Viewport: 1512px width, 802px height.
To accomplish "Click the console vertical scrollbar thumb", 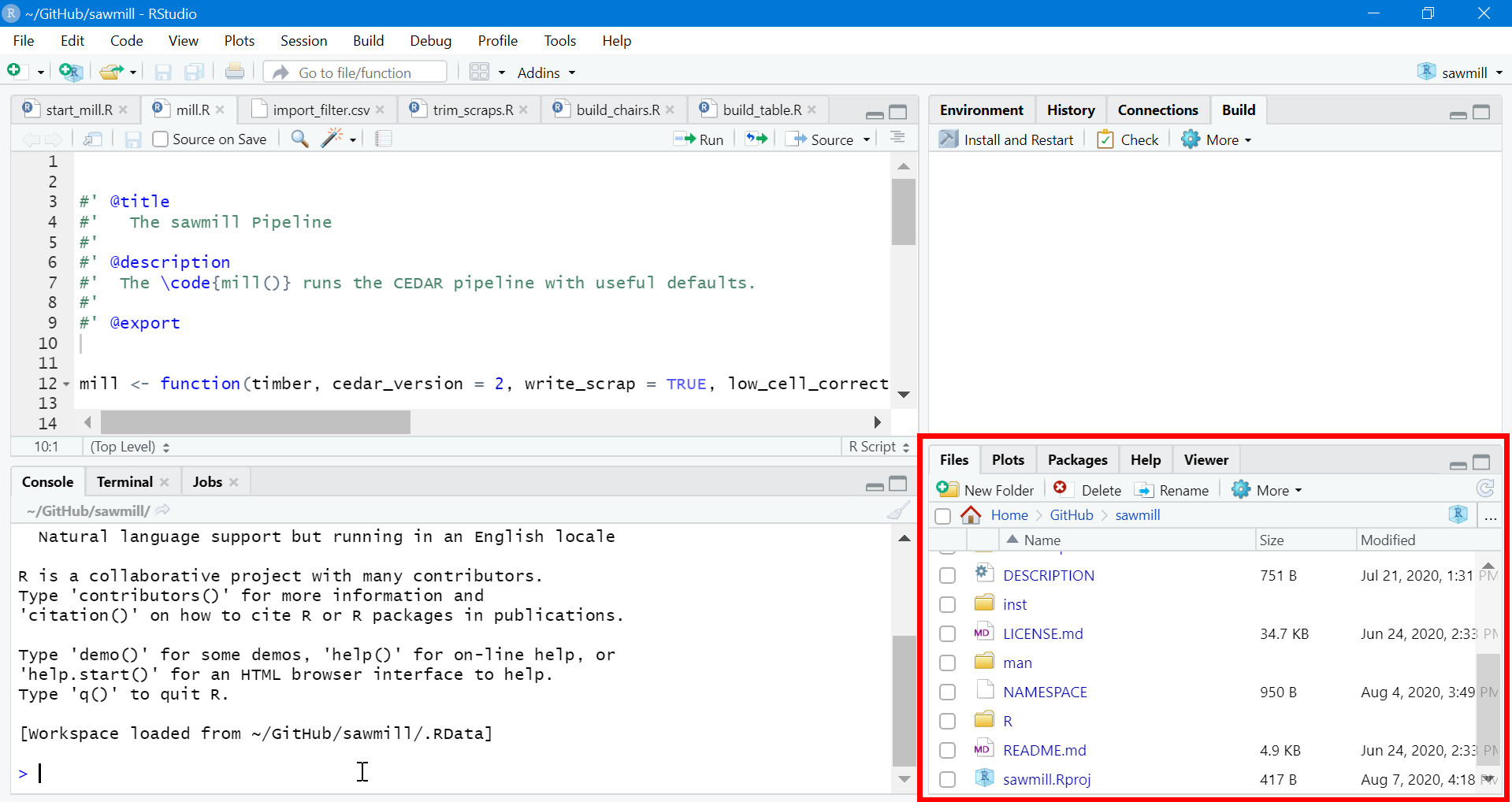I will coord(904,700).
